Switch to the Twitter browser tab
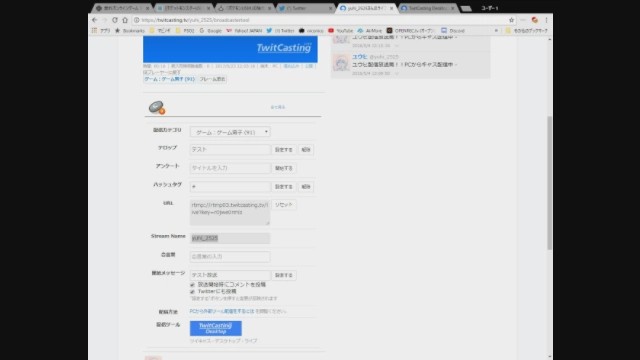Viewport: 640px width, 360px height. pyautogui.click(x=305, y=8)
